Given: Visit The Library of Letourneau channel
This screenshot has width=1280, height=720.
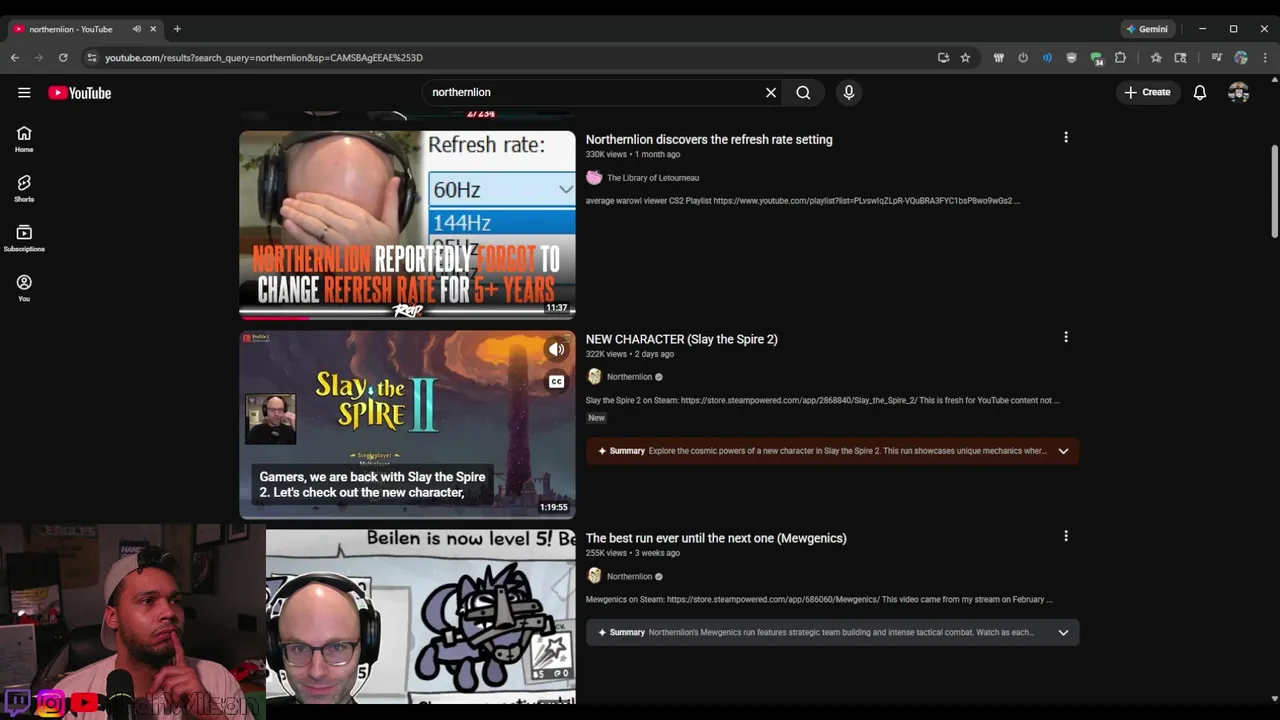Looking at the screenshot, I should click(x=653, y=178).
